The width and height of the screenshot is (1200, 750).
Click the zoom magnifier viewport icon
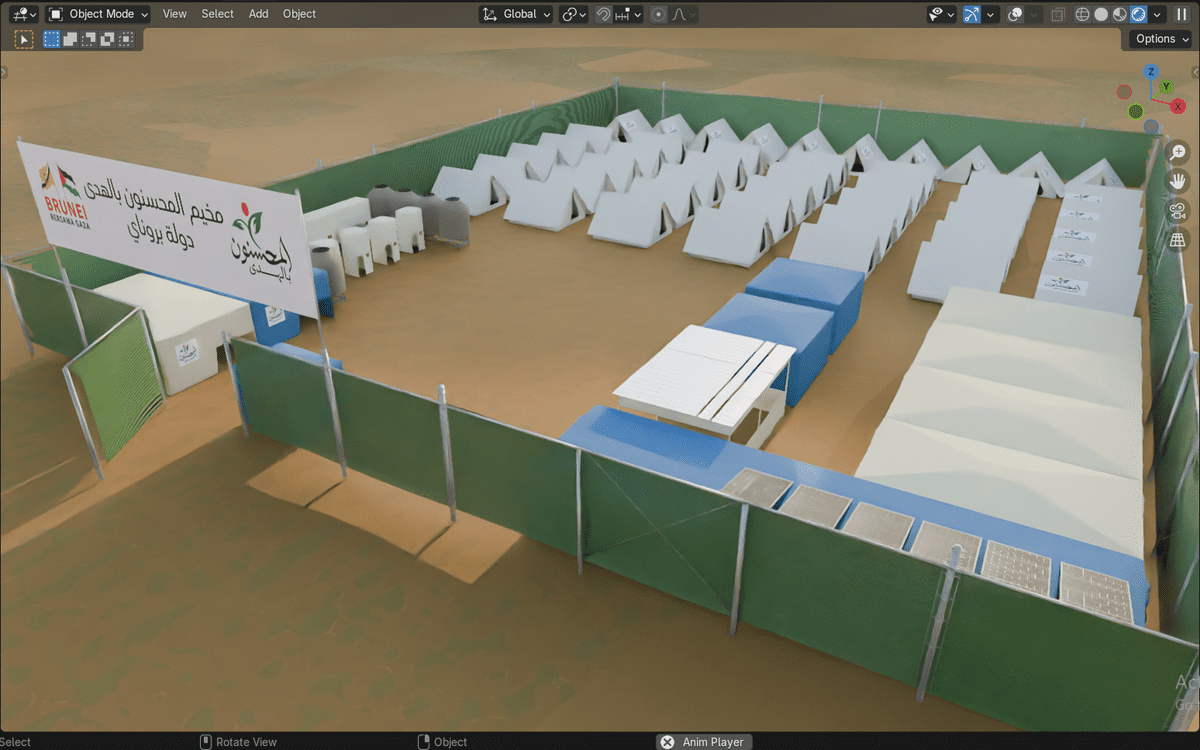pos(1177,153)
